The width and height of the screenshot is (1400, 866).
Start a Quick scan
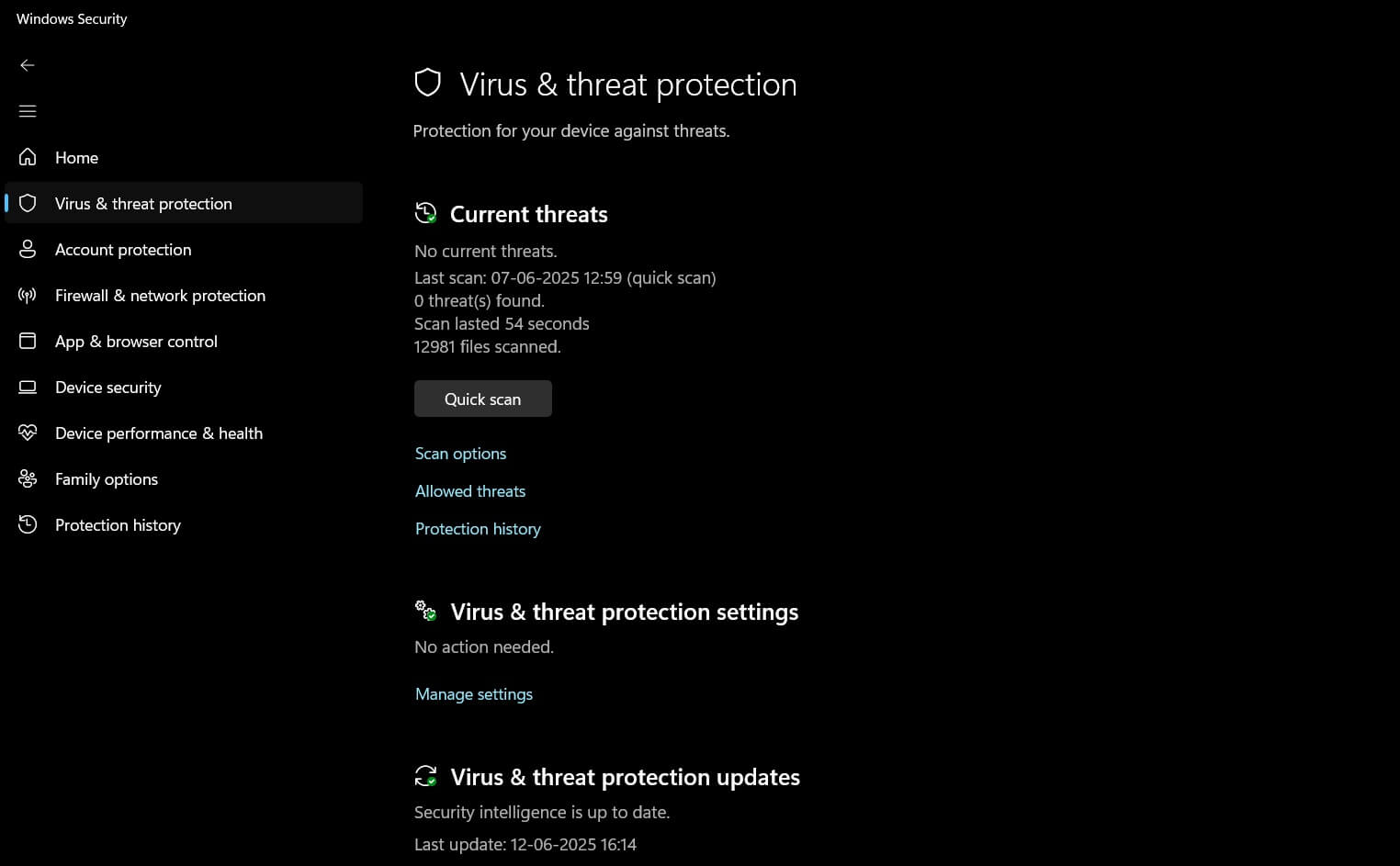482,399
